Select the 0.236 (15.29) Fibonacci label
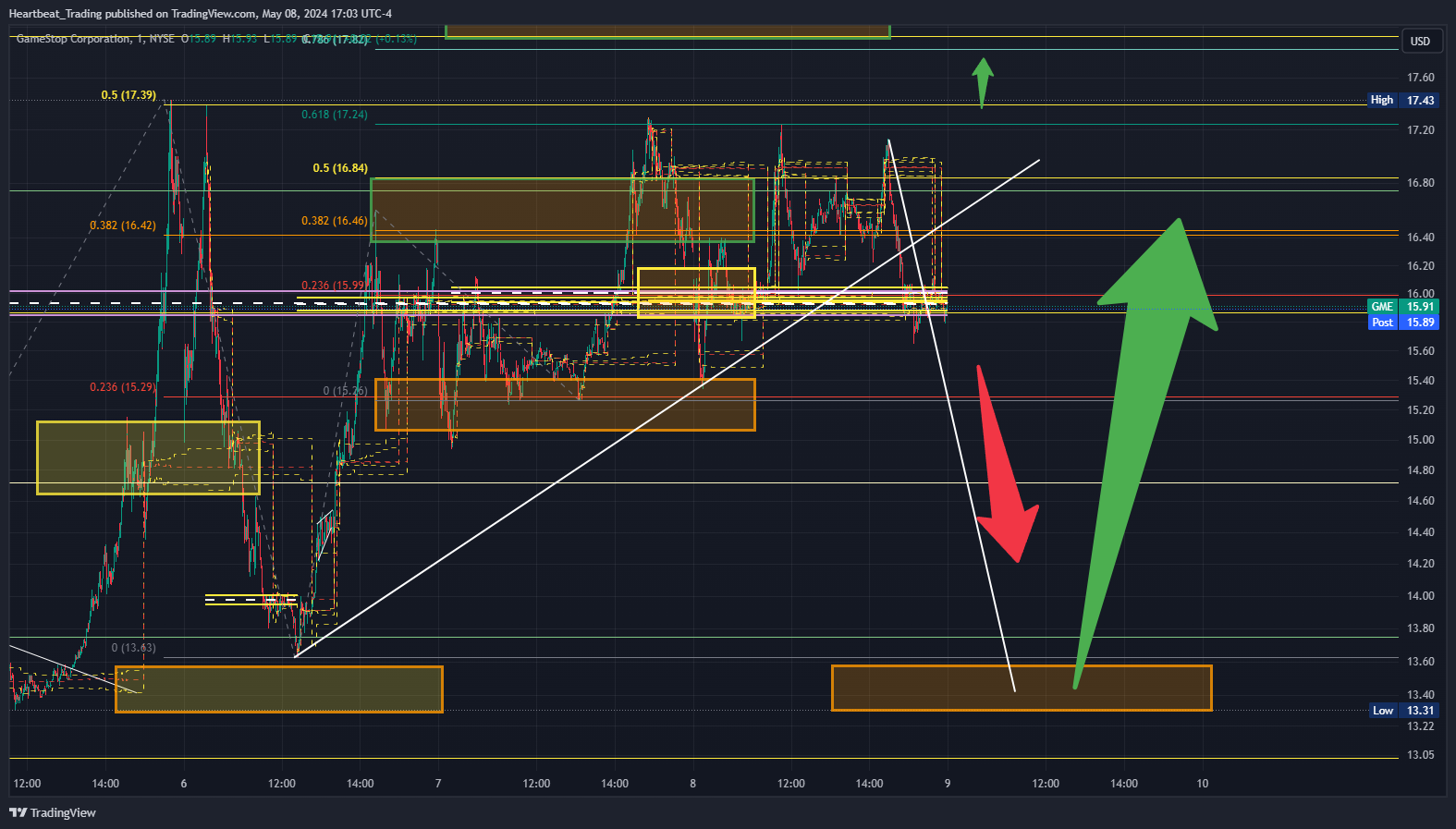This screenshot has height=829, width=1456. (123, 387)
